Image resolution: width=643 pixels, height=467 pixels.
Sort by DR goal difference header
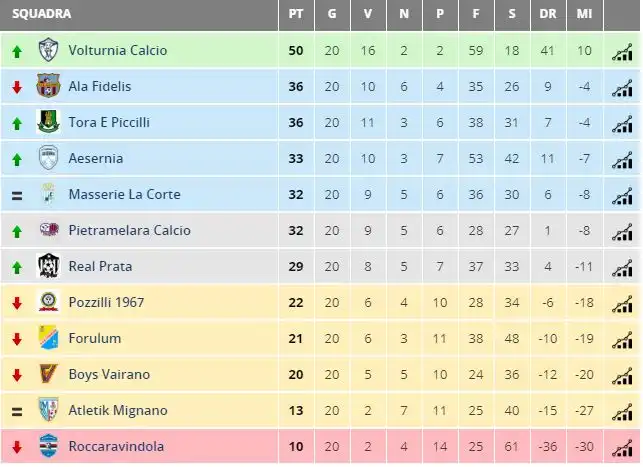548,14
